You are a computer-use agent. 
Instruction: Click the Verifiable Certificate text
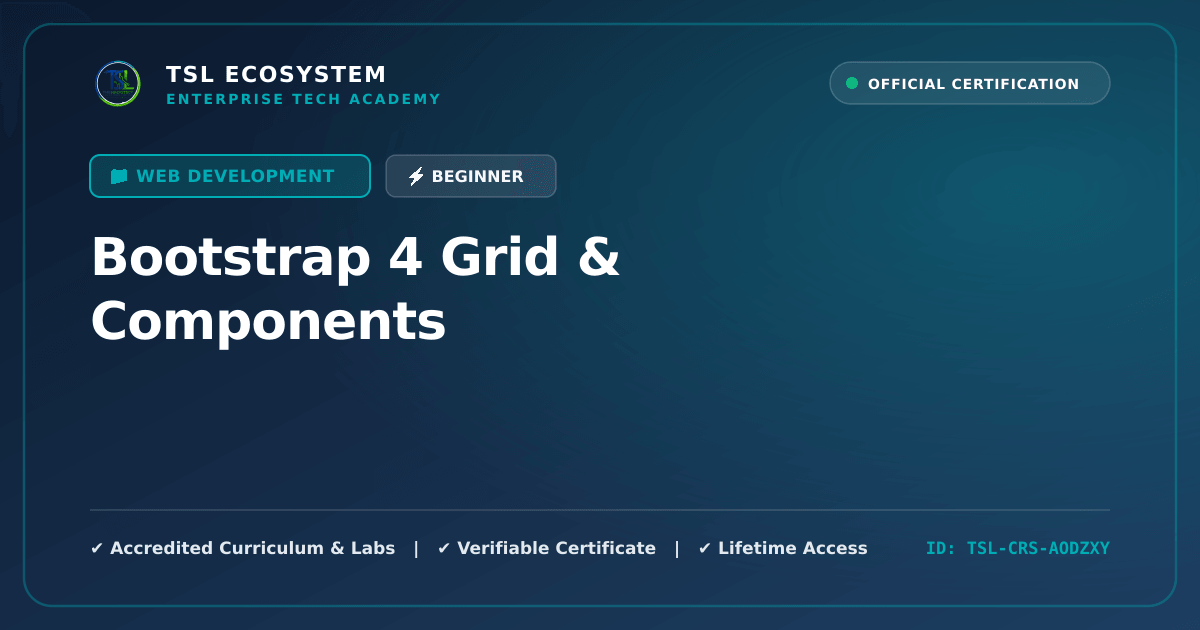[556, 548]
